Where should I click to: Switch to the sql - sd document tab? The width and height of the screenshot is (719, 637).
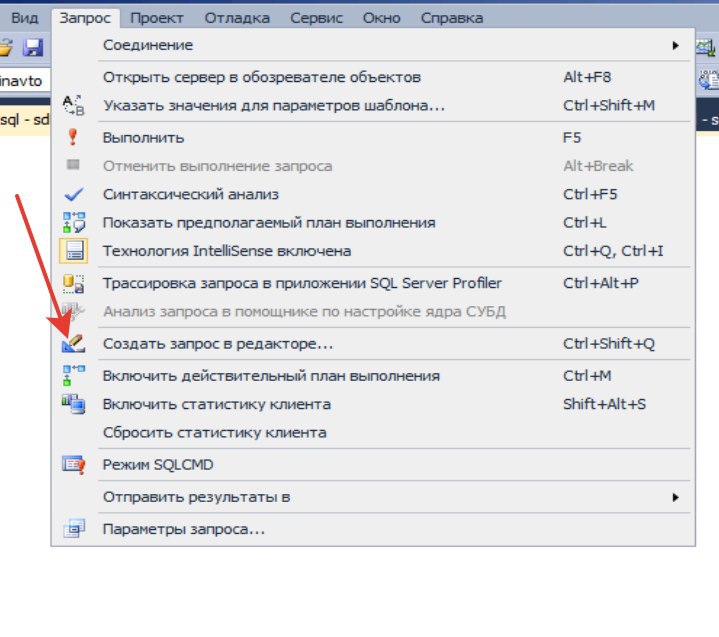(x=25, y=120)
